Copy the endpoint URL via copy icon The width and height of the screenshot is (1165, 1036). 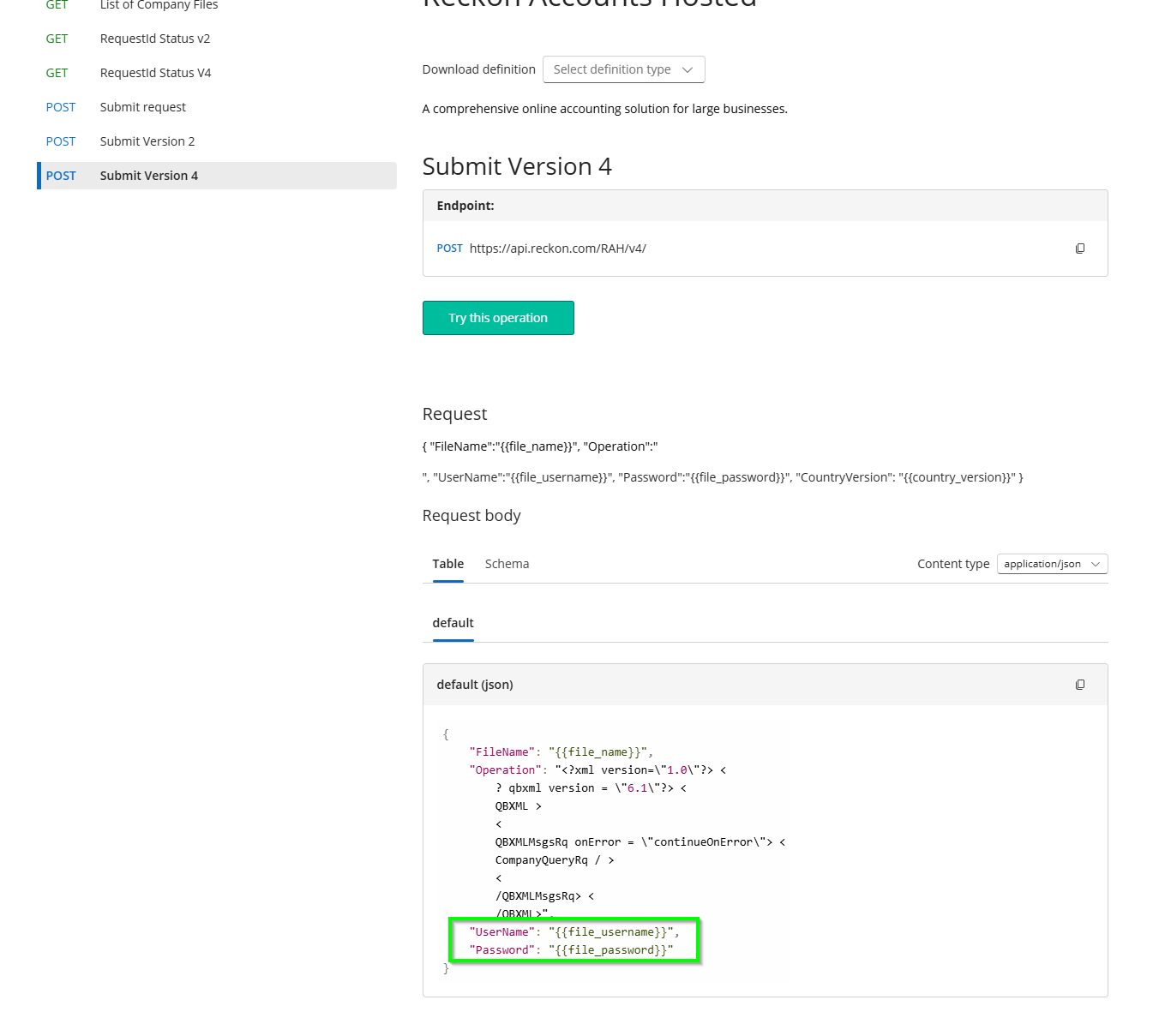pyautogui.click(x=1079, y=249)
